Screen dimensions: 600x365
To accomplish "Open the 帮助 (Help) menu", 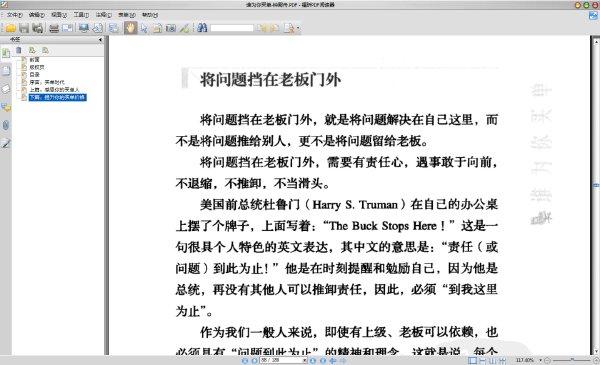I will tap(150, 15).
